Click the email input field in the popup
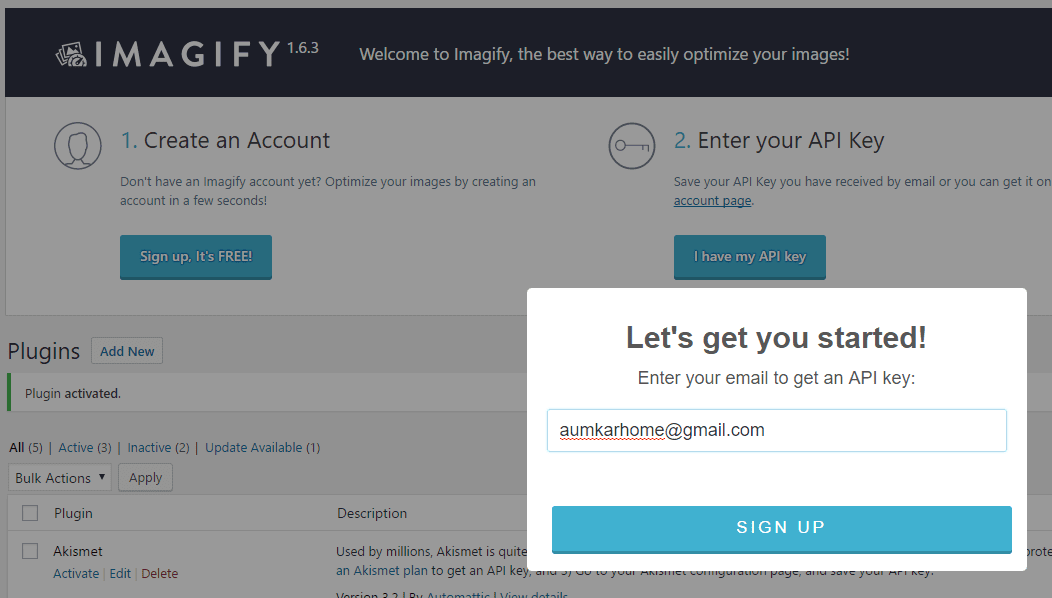The width and height of the screenshot is (1052, 598). click(x=776, y=430)
